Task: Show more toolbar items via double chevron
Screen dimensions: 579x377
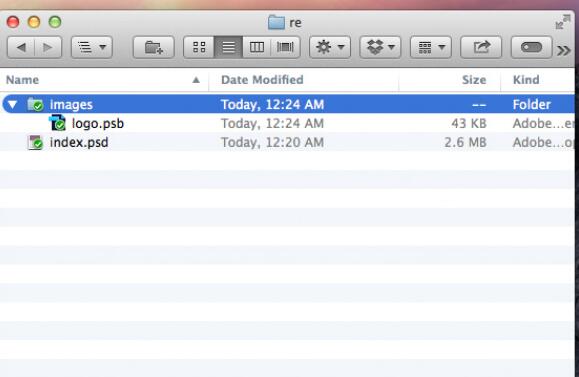Action: click(563, 50)
